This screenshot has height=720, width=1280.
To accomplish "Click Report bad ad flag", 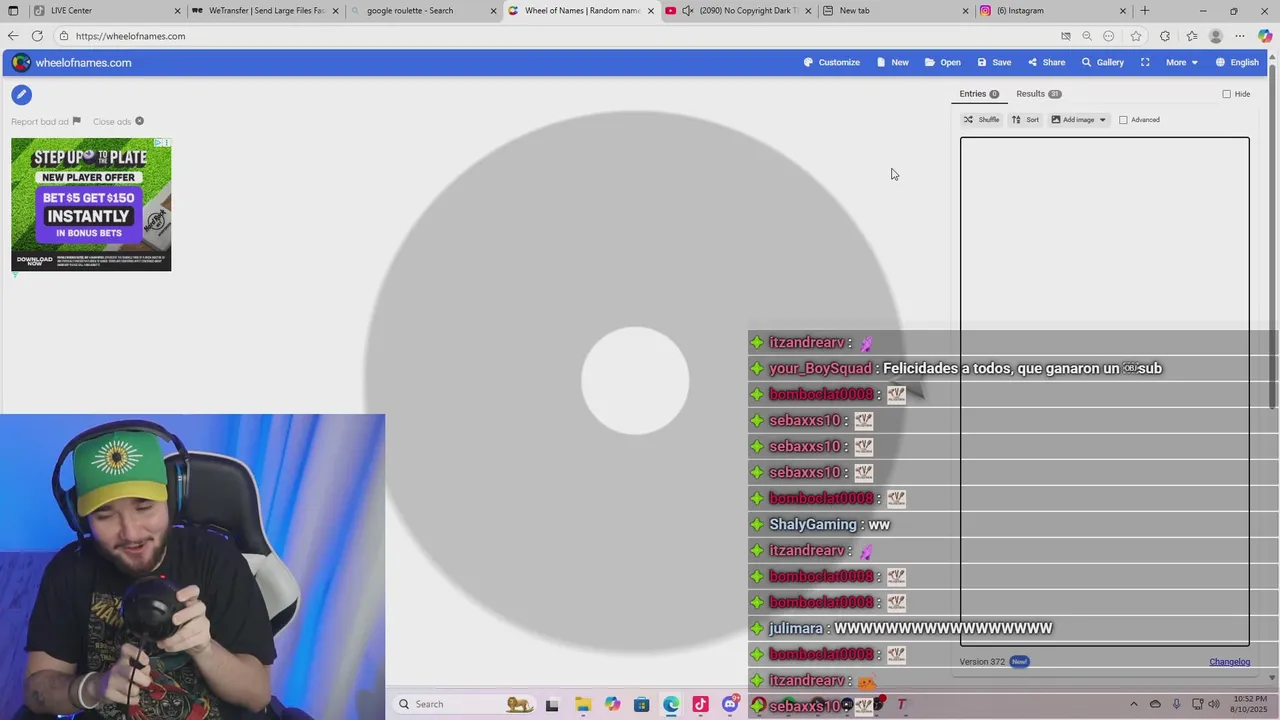I will pos(45,122).
